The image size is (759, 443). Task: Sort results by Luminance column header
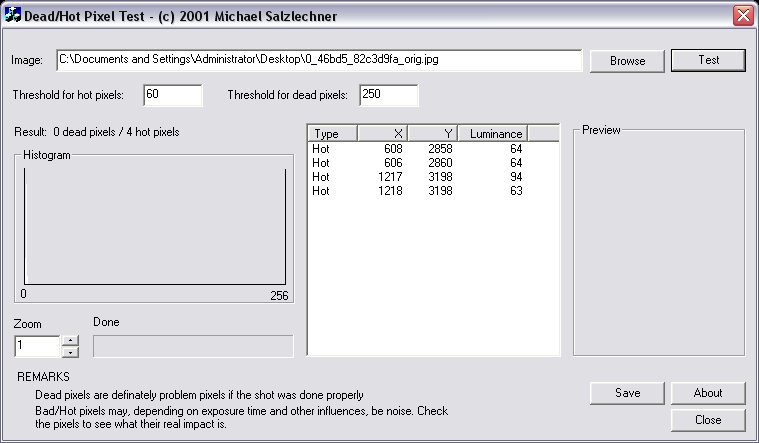pos(493,133)
